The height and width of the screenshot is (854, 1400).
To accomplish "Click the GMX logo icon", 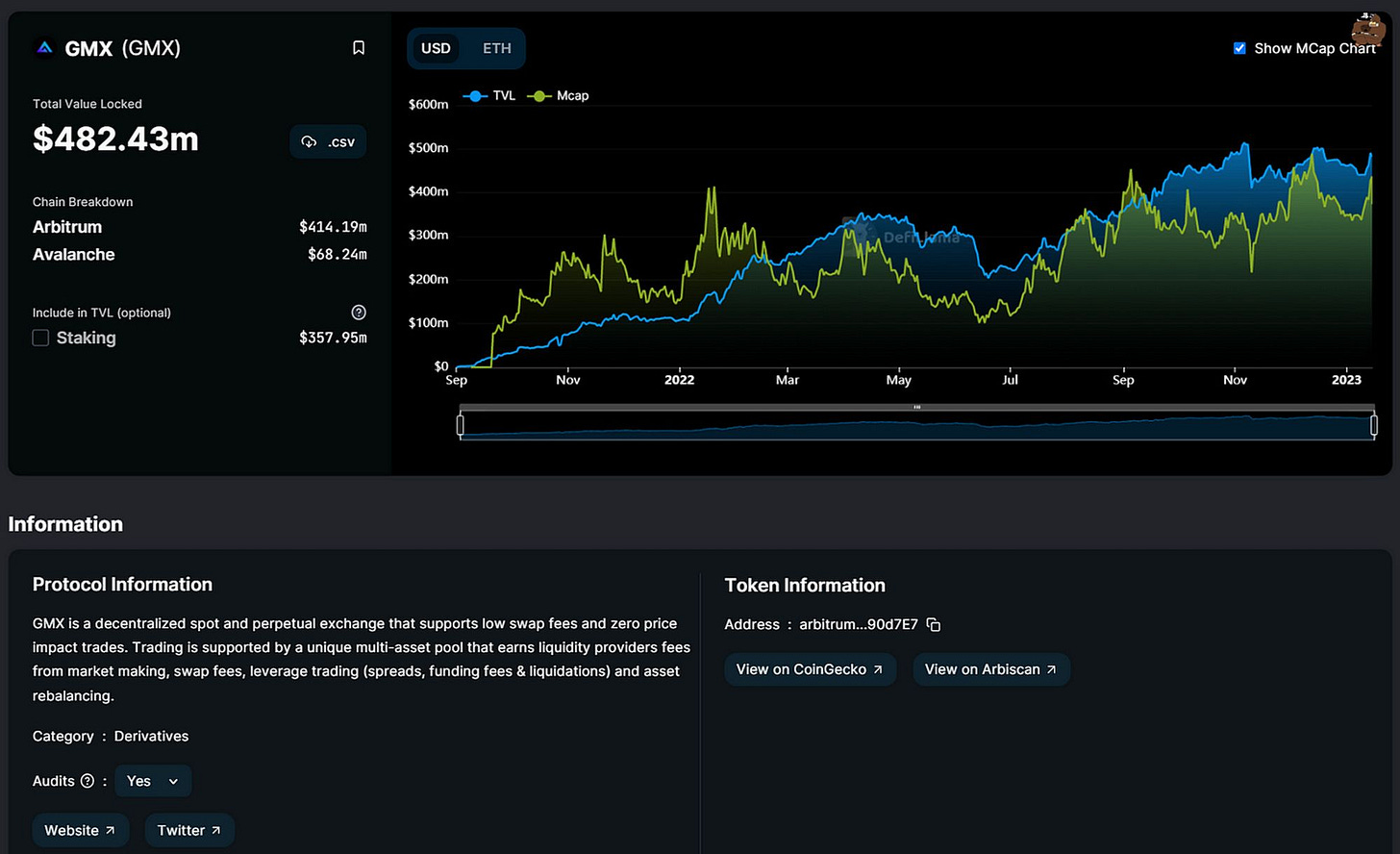I will (44, 48).
